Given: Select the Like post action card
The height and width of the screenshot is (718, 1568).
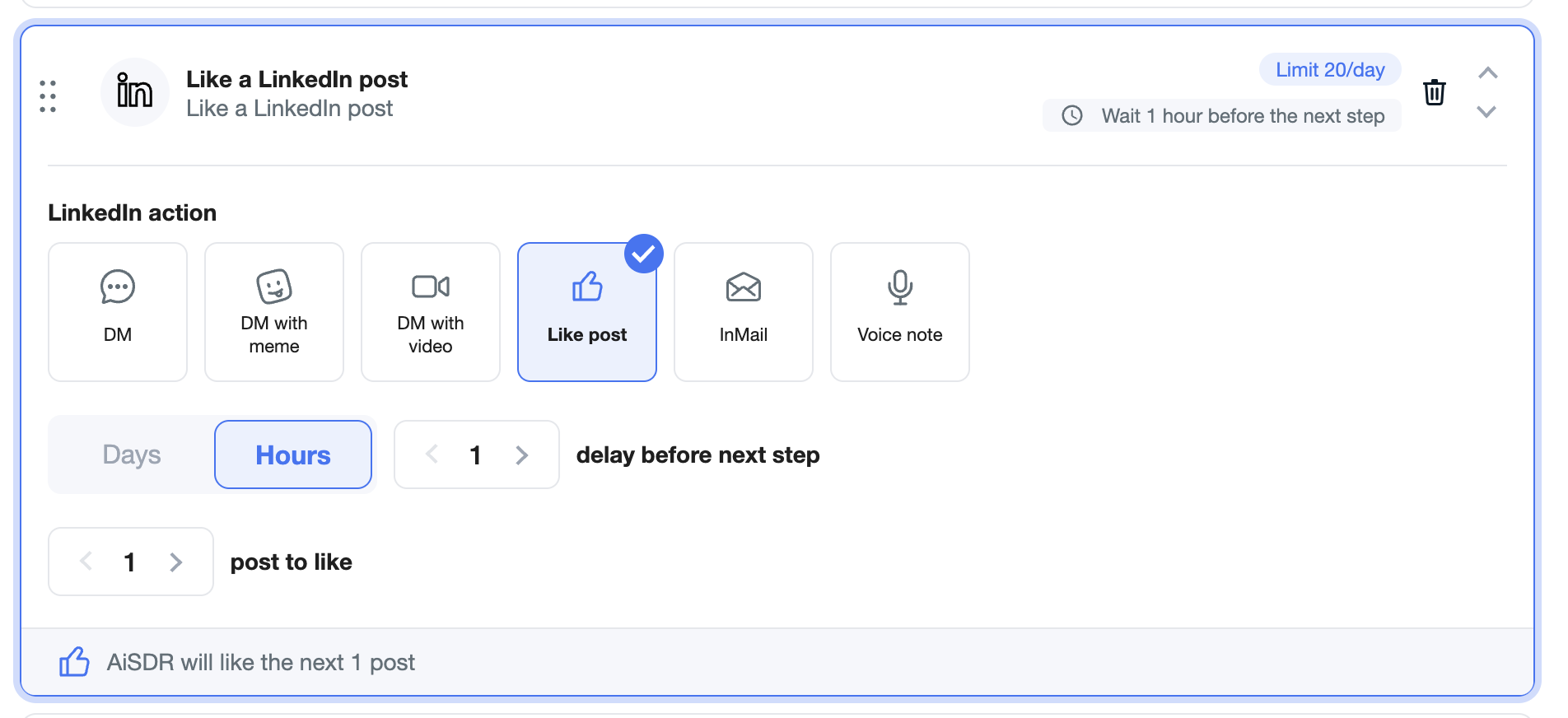Looking at the screenshot, I should click(587, 312).
